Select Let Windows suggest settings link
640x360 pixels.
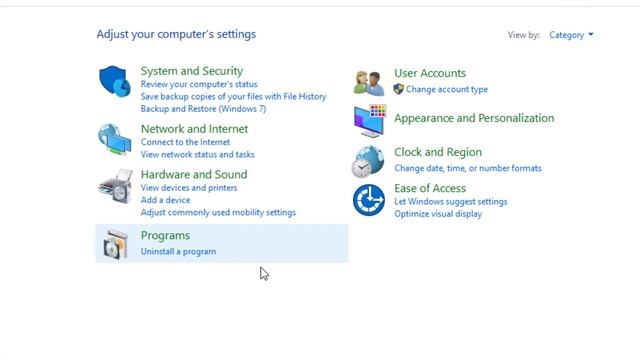(451, 202)
